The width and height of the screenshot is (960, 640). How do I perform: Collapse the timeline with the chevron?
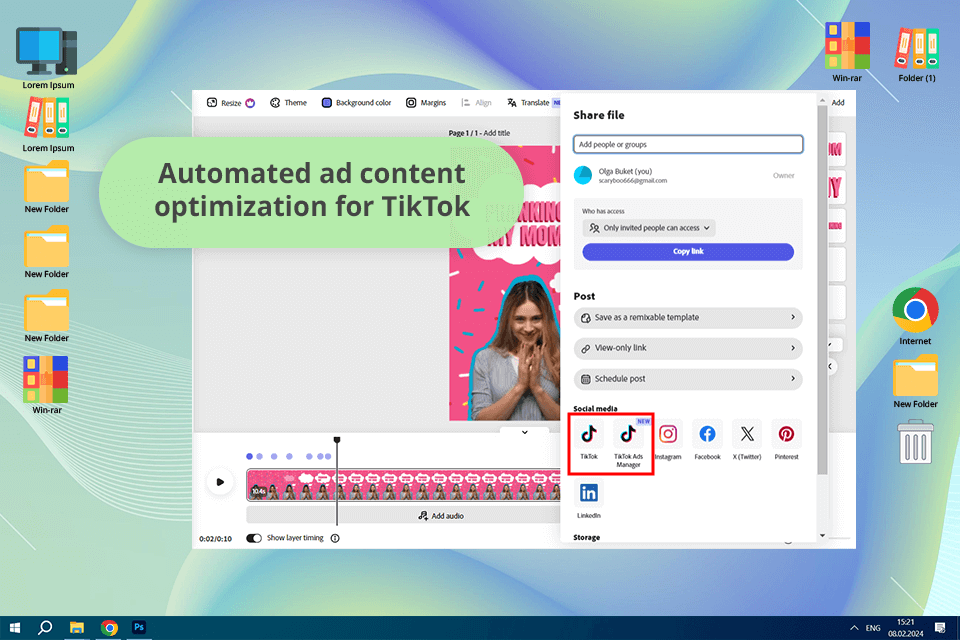(525, 432)
